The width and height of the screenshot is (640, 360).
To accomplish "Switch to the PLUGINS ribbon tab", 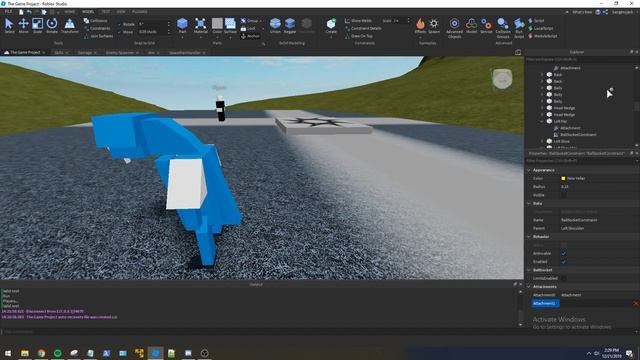I will point(140,12).
